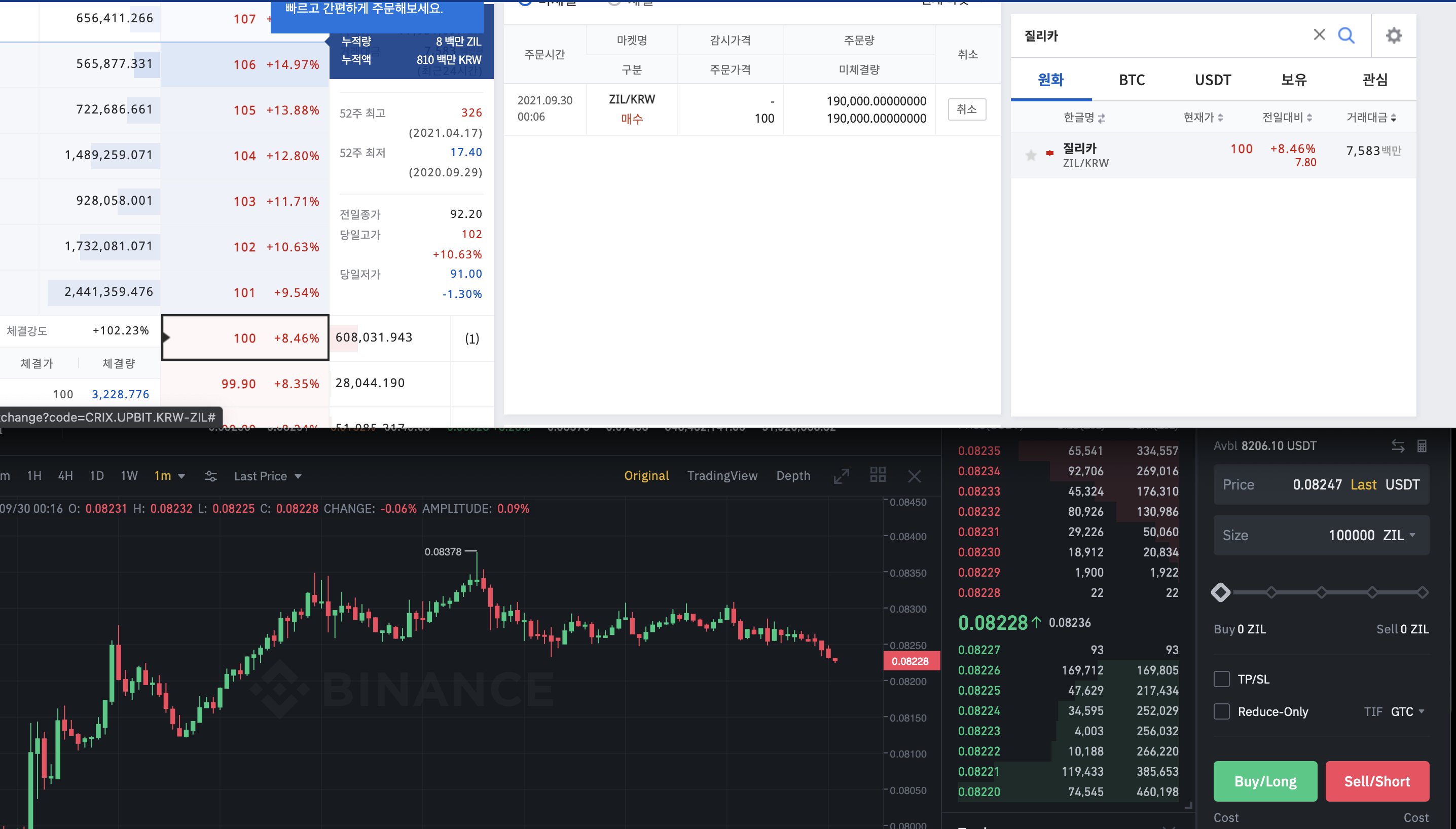The height and width of the screenshot is (829, 1456).
Task: Click the leverage slider's first diamond handle
Action: (x=1221, y=592)
